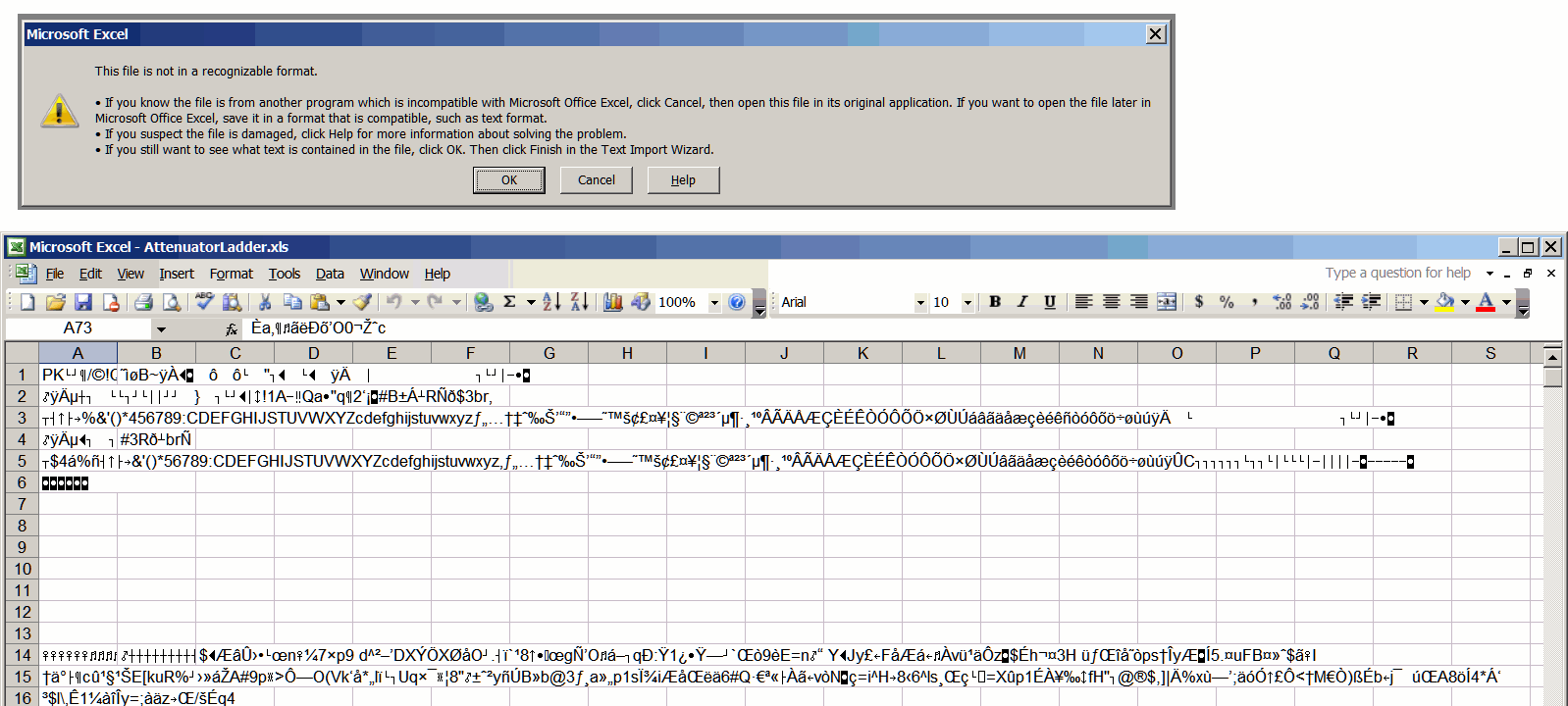Open Print Preview from the toolbar
Viewport: 1568px width, 706px height.
tap(171, 302)
